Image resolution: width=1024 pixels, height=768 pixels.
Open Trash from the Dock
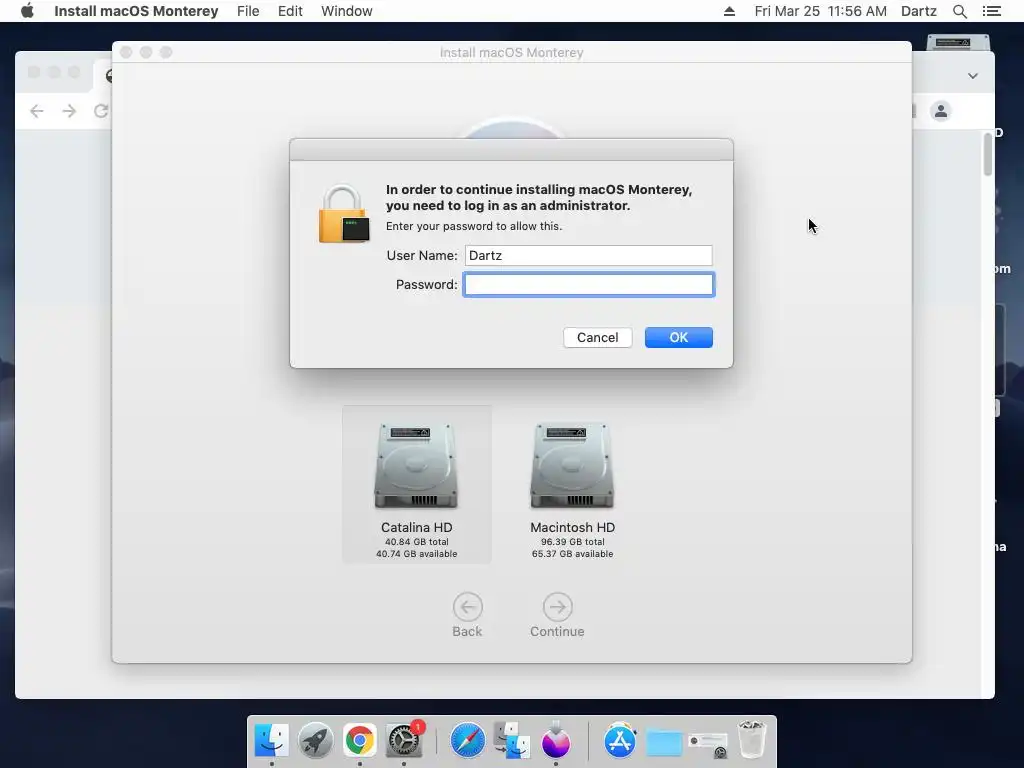(x=752, y=740)
